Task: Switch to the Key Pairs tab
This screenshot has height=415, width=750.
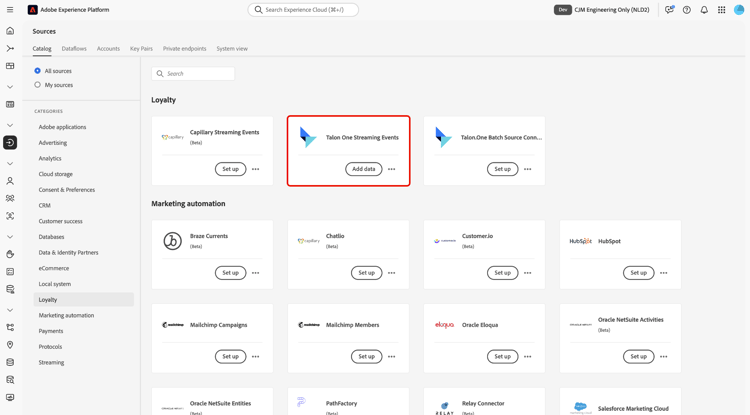Action: point(141,48)
